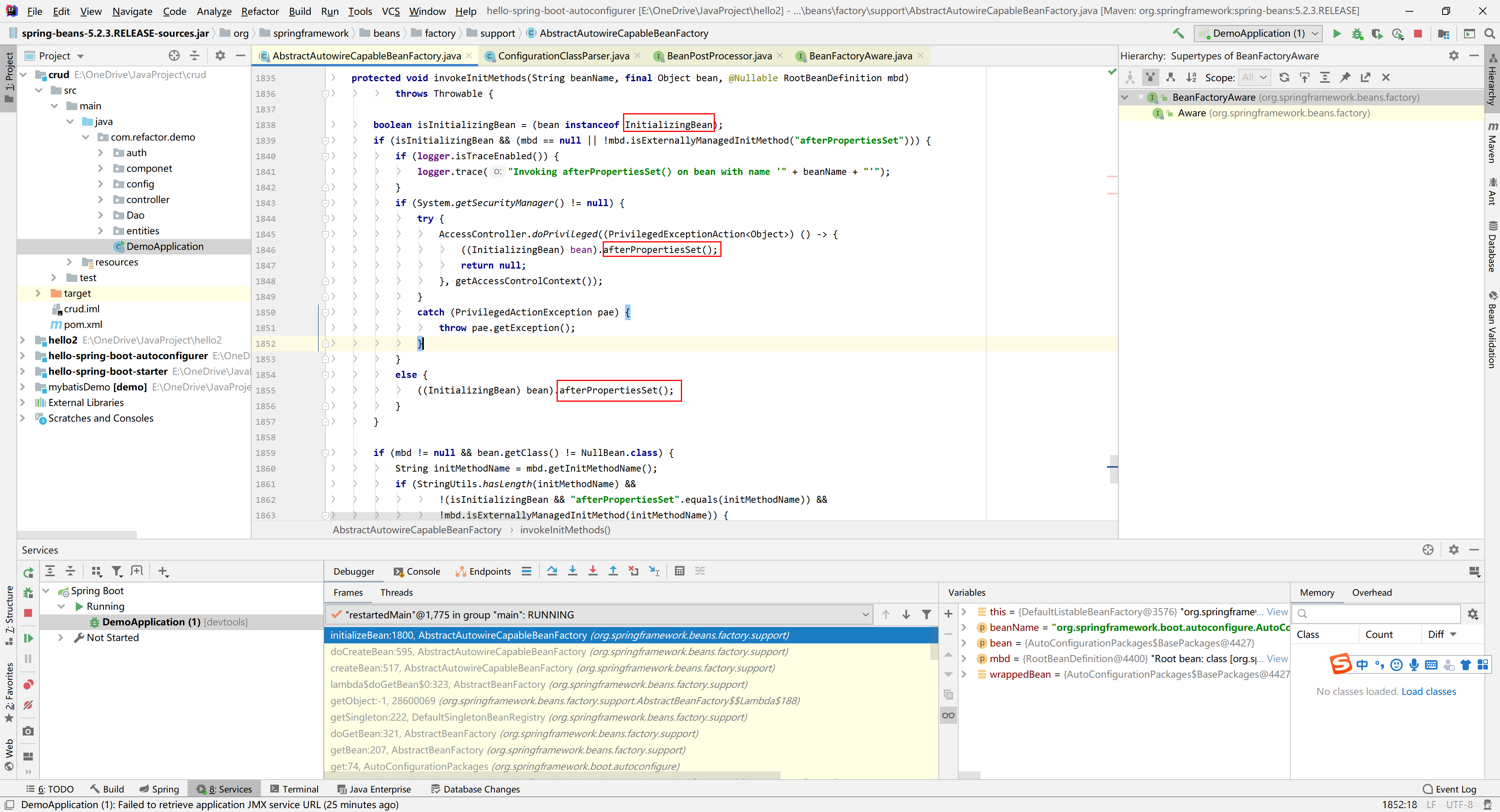The height and width of the screenshot is (812, 1500).
Task: Click the Memory class search field
Action: tap(1377, 614)
